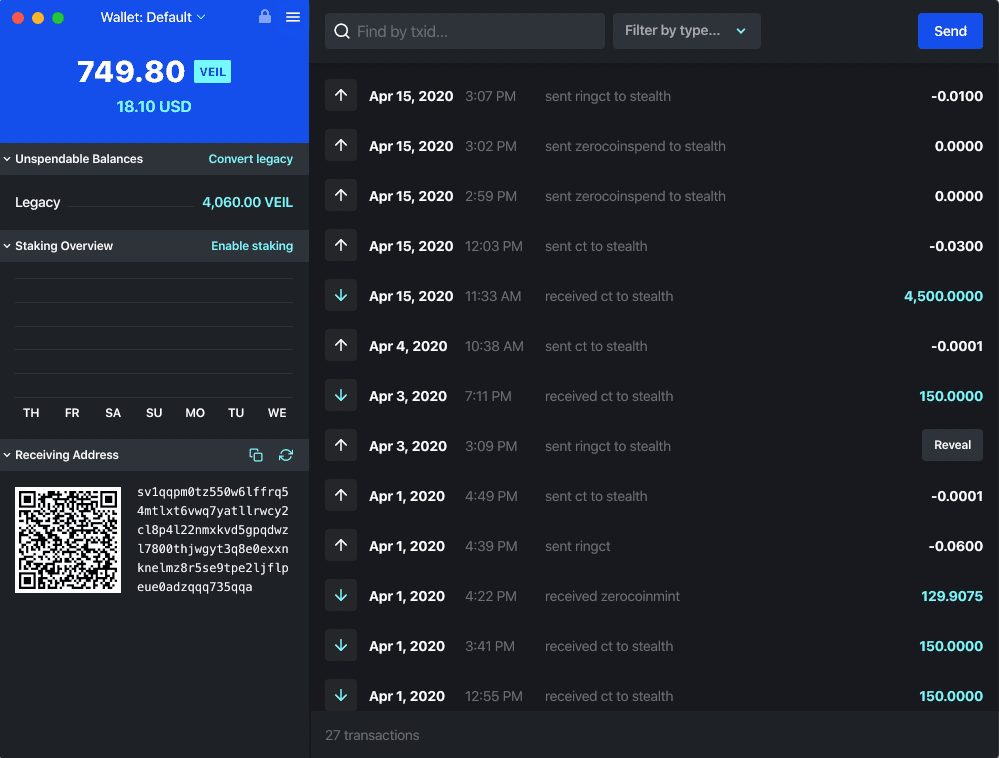Click the 27 transactions count
The width and height of the screenshot is (999, 758).
coord(372,735)
